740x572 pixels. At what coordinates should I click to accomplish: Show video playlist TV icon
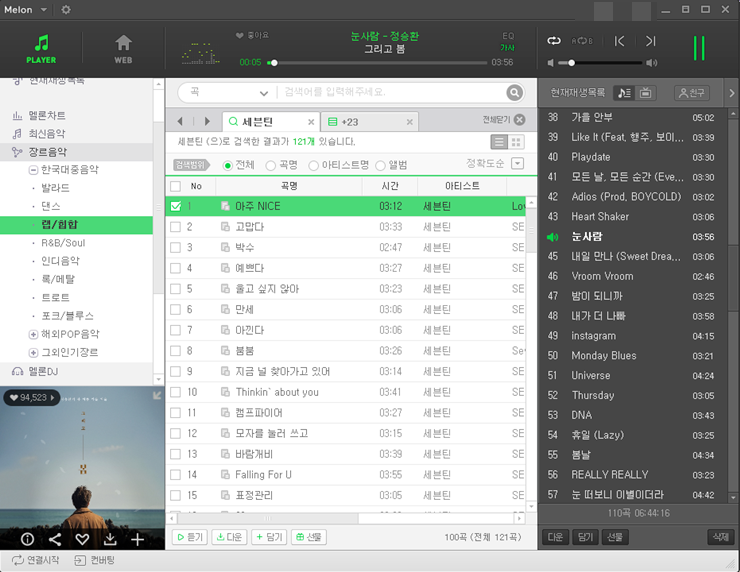(645, 93)
